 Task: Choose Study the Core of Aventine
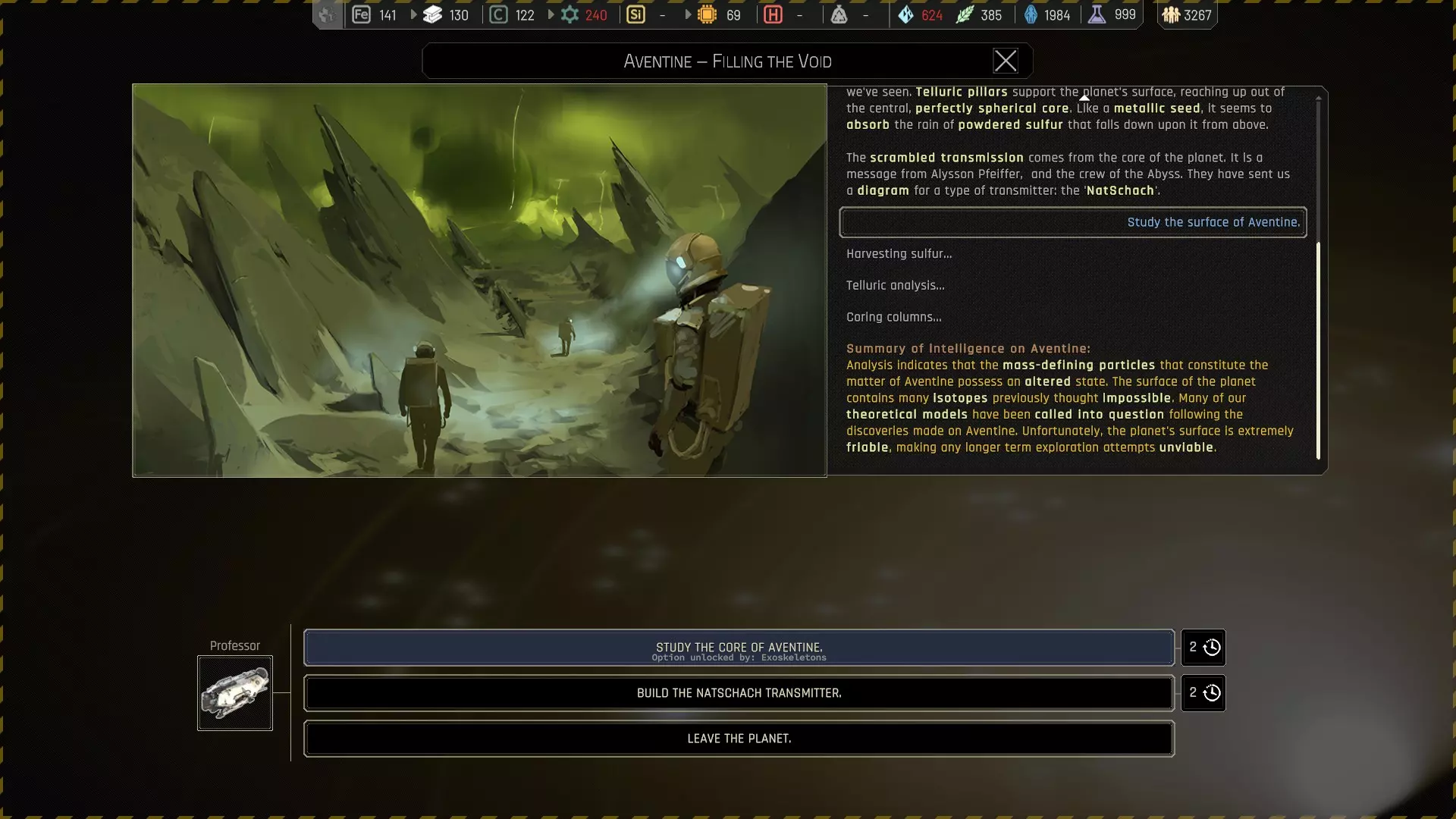coord(739,648)
